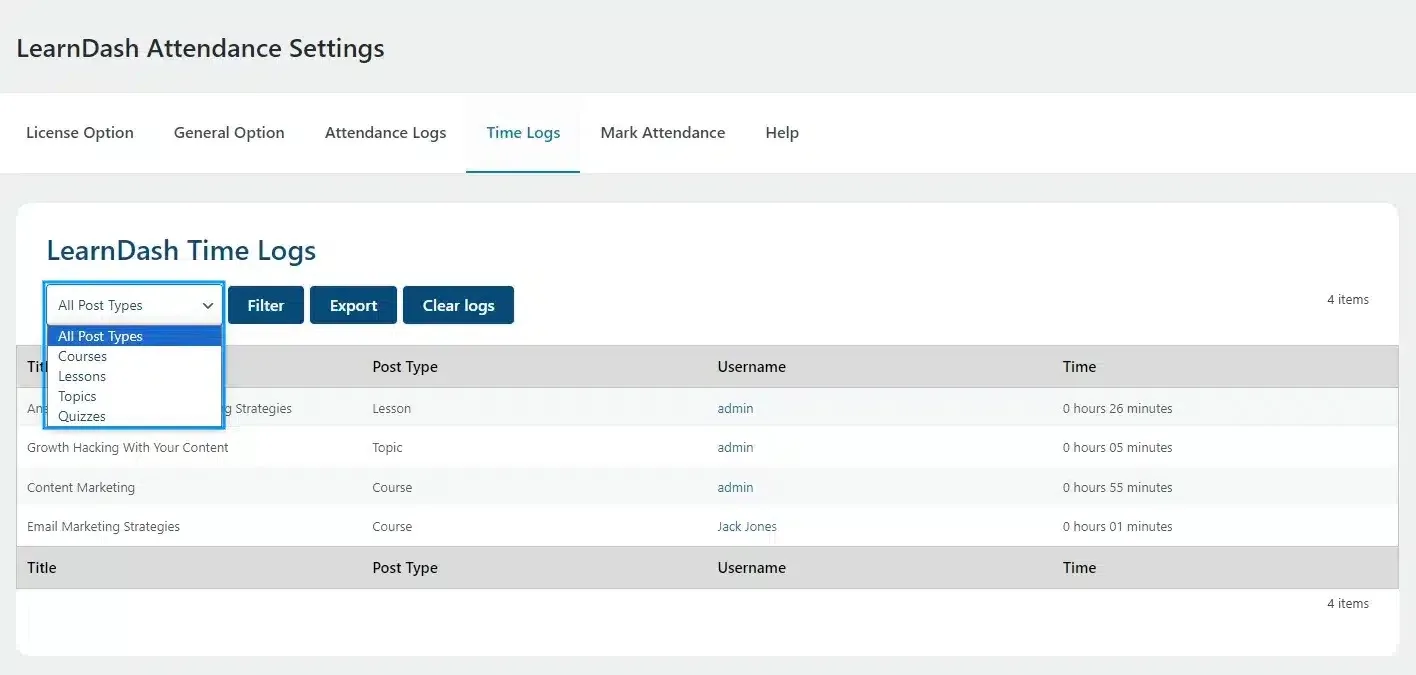Open admin profile for Content Marketing entry
The image size is (1416, 675).
(735, 487)
